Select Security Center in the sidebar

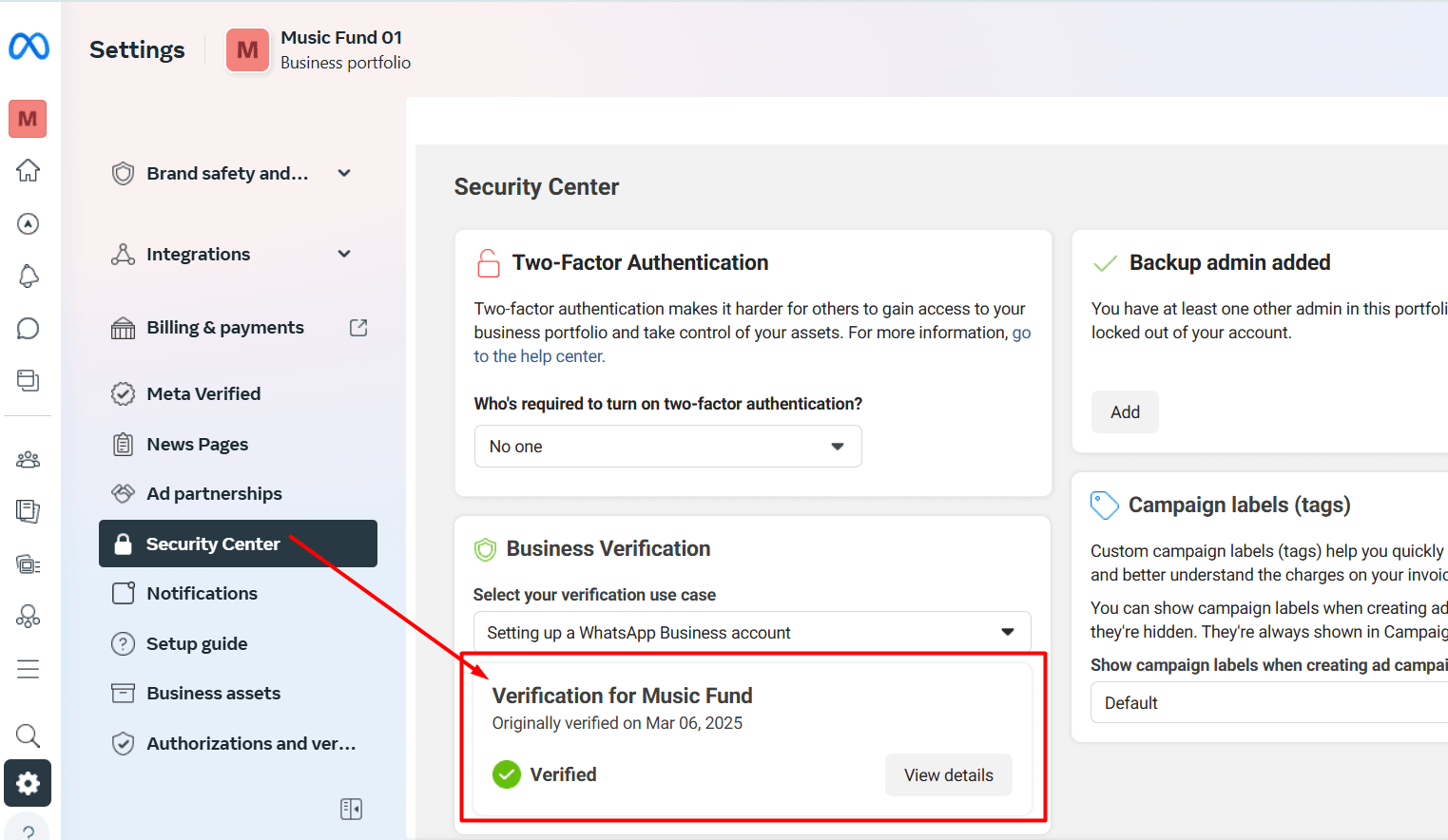click(x=238, y=544)
